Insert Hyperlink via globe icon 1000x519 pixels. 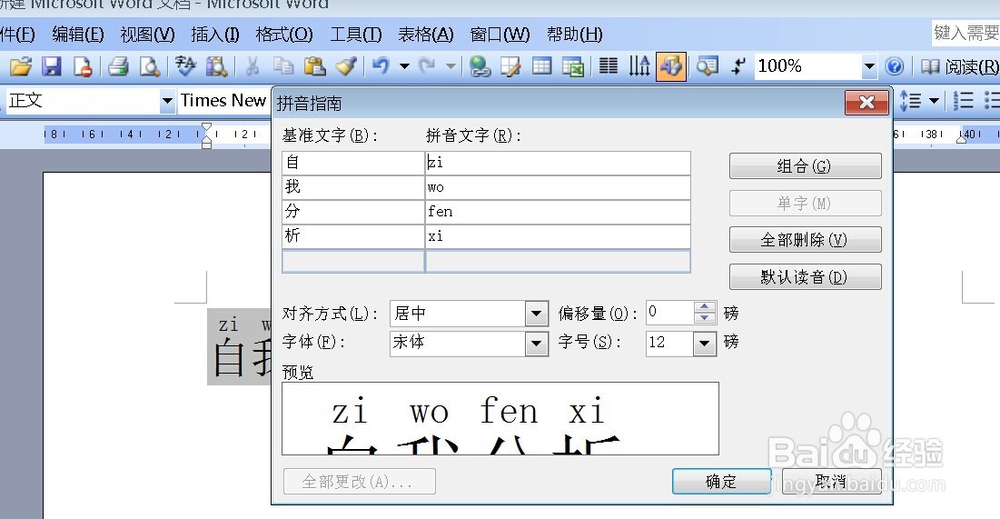(480, 66)
